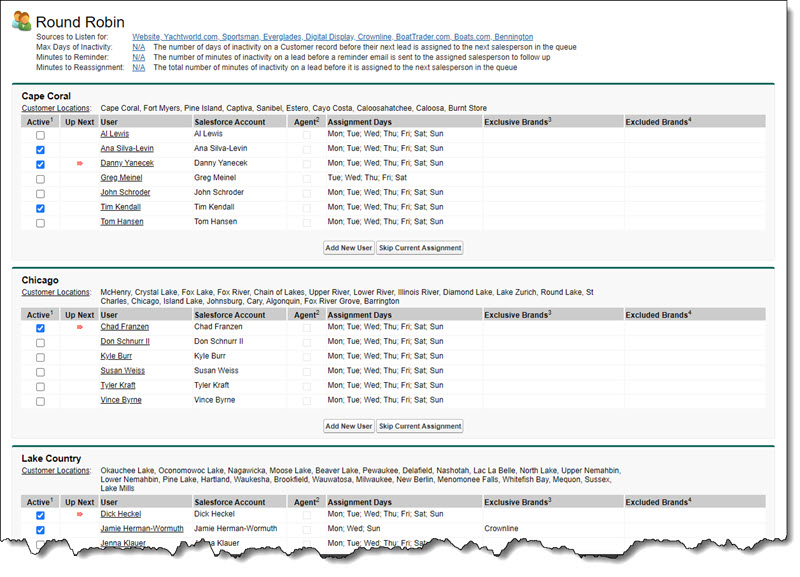Toggle the Agent checkbox for Greg Meinel
The width and height of the screenshot is (800, 577).
[x=306, y=178]
